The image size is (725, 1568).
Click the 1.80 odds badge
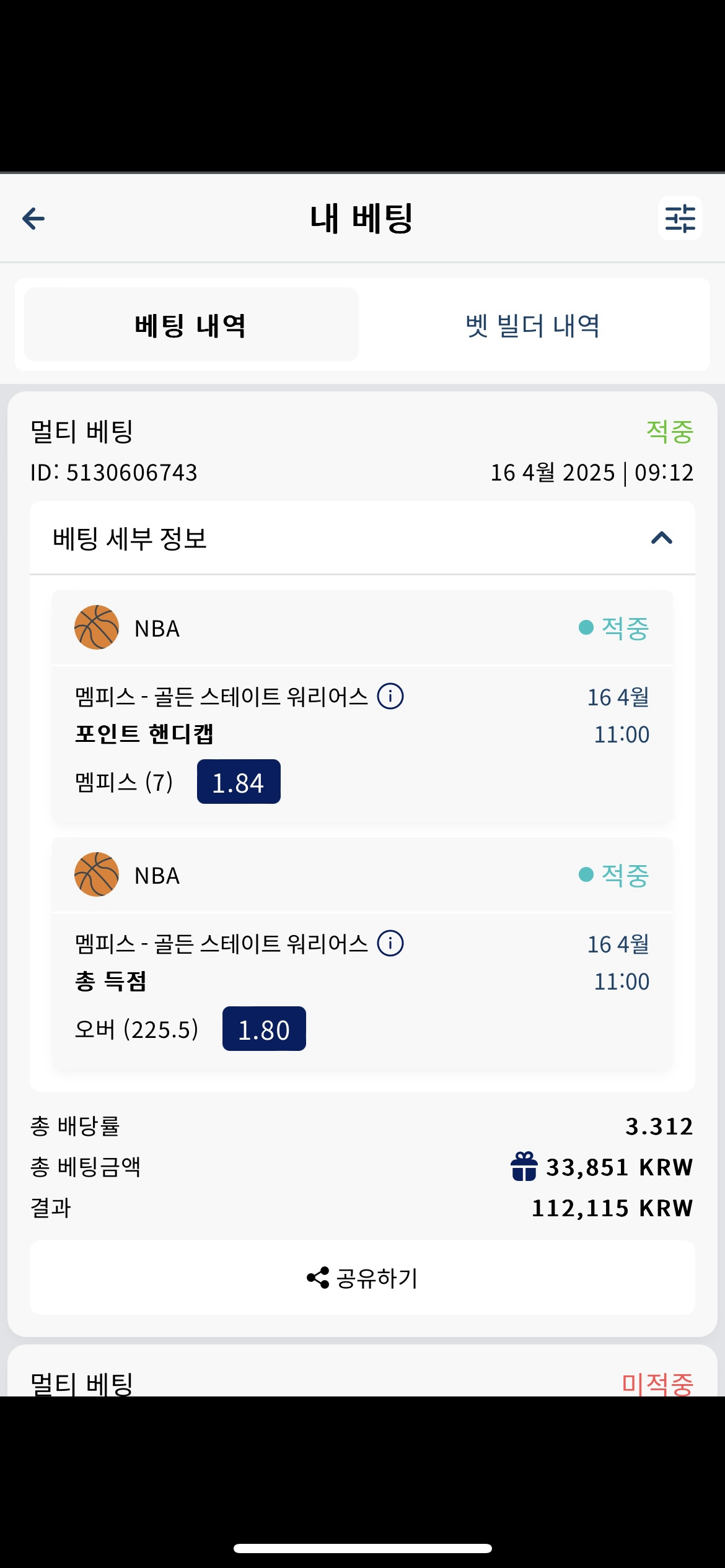(x=264, y=1029)
